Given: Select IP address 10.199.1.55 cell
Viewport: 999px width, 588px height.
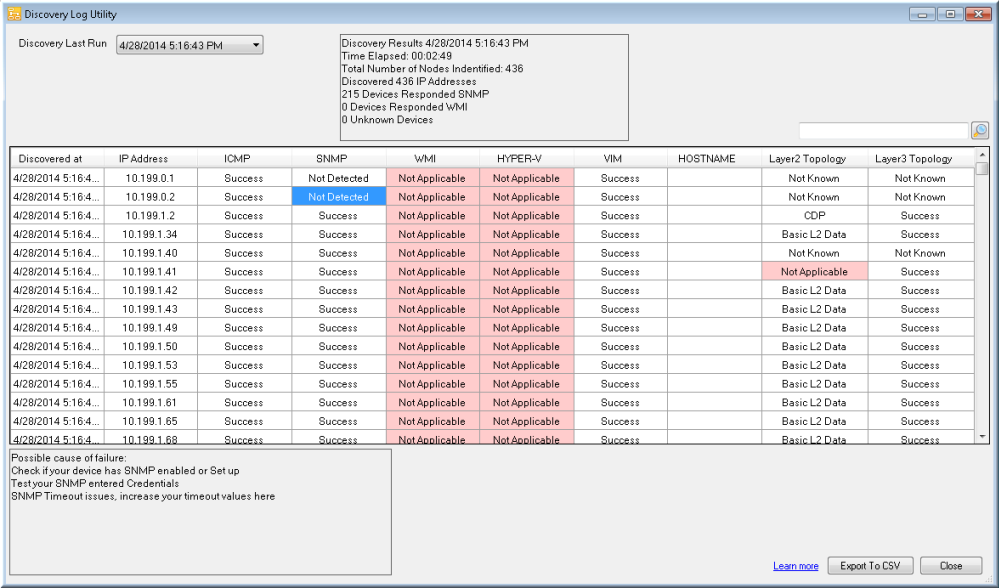Looking at the screenshot, I should pyautogui.click(x=151, y=384).
